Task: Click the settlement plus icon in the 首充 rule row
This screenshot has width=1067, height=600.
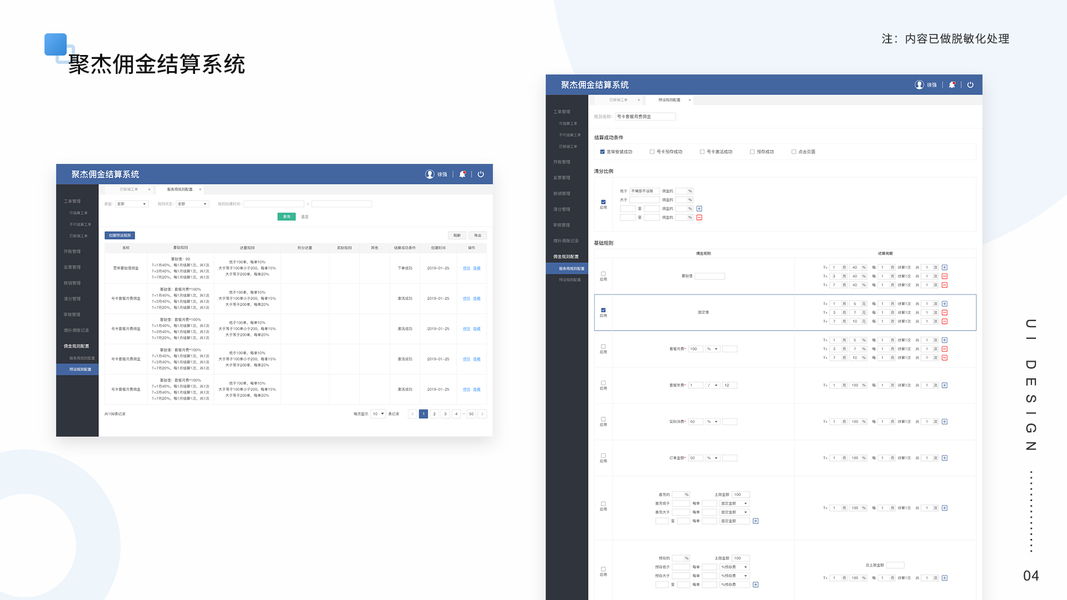Action: point(945,508)
